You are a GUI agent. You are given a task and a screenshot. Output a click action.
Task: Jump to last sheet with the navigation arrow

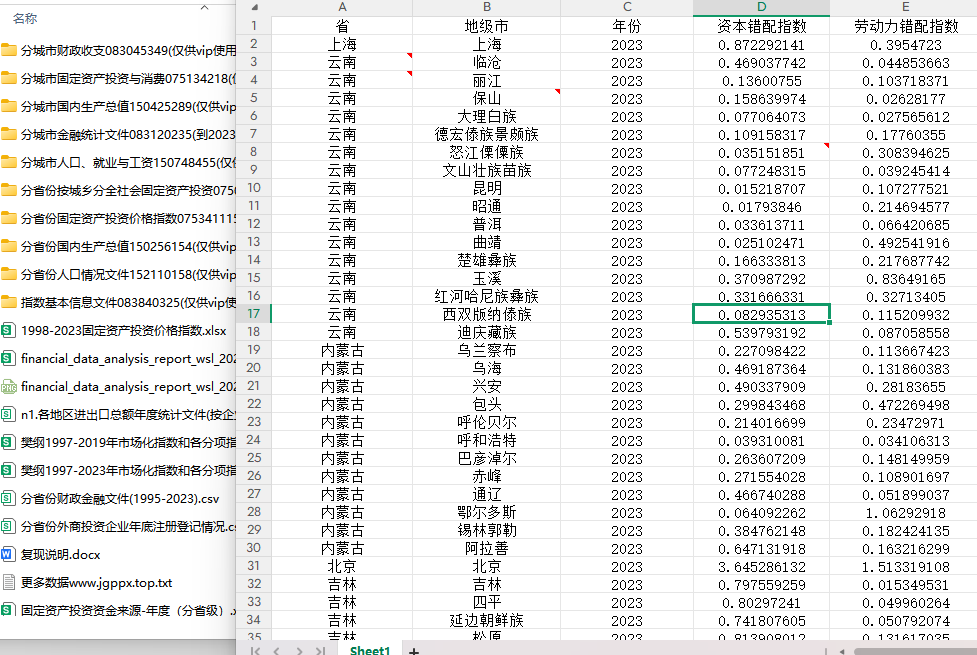point(320,651)
